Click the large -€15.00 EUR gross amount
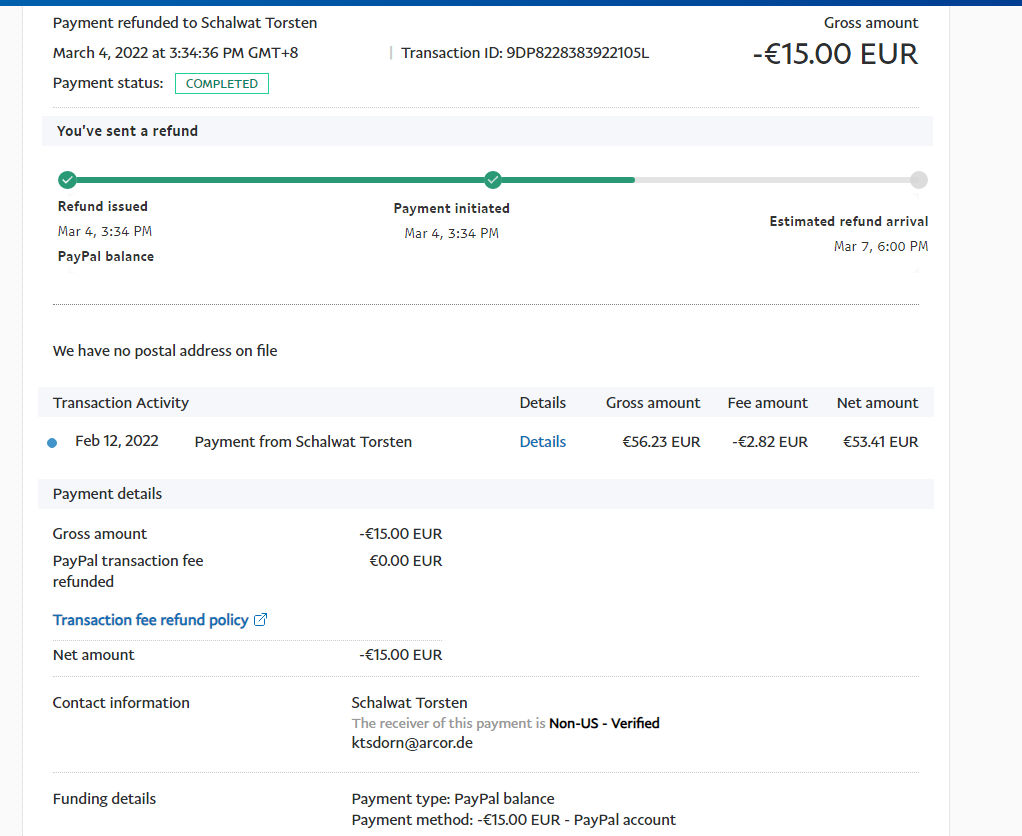 click(x=835, y=54)
